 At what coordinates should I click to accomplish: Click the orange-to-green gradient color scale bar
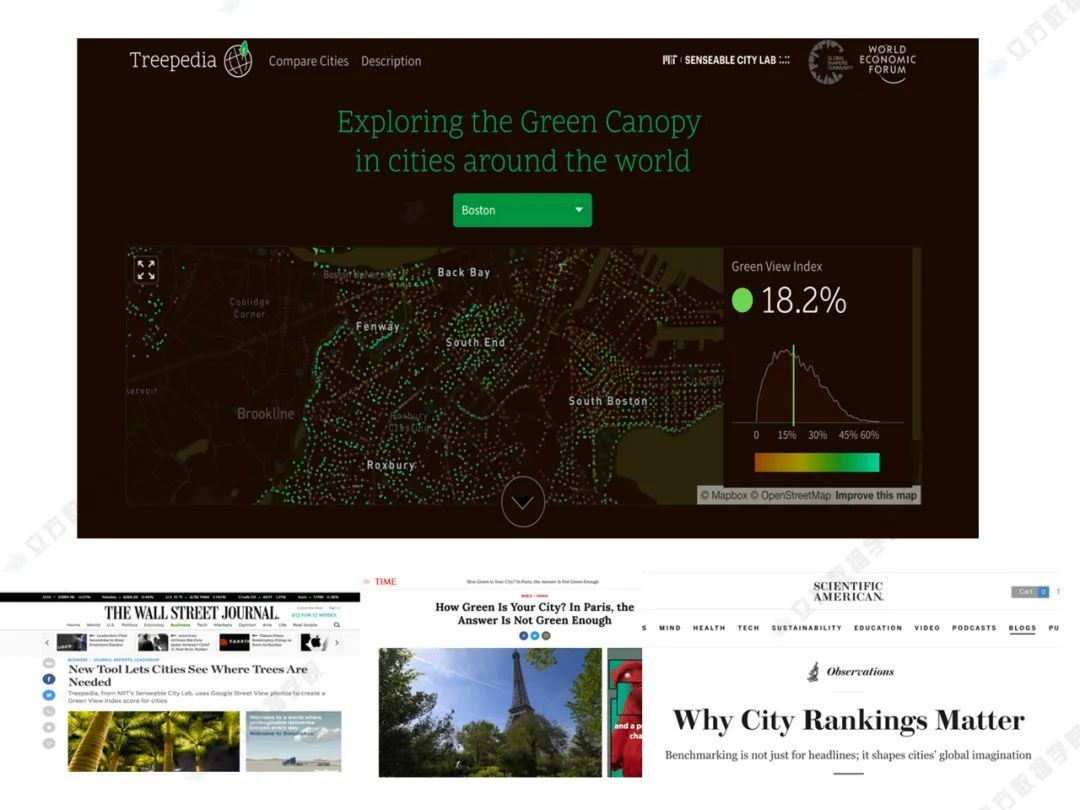pos(817,462)
